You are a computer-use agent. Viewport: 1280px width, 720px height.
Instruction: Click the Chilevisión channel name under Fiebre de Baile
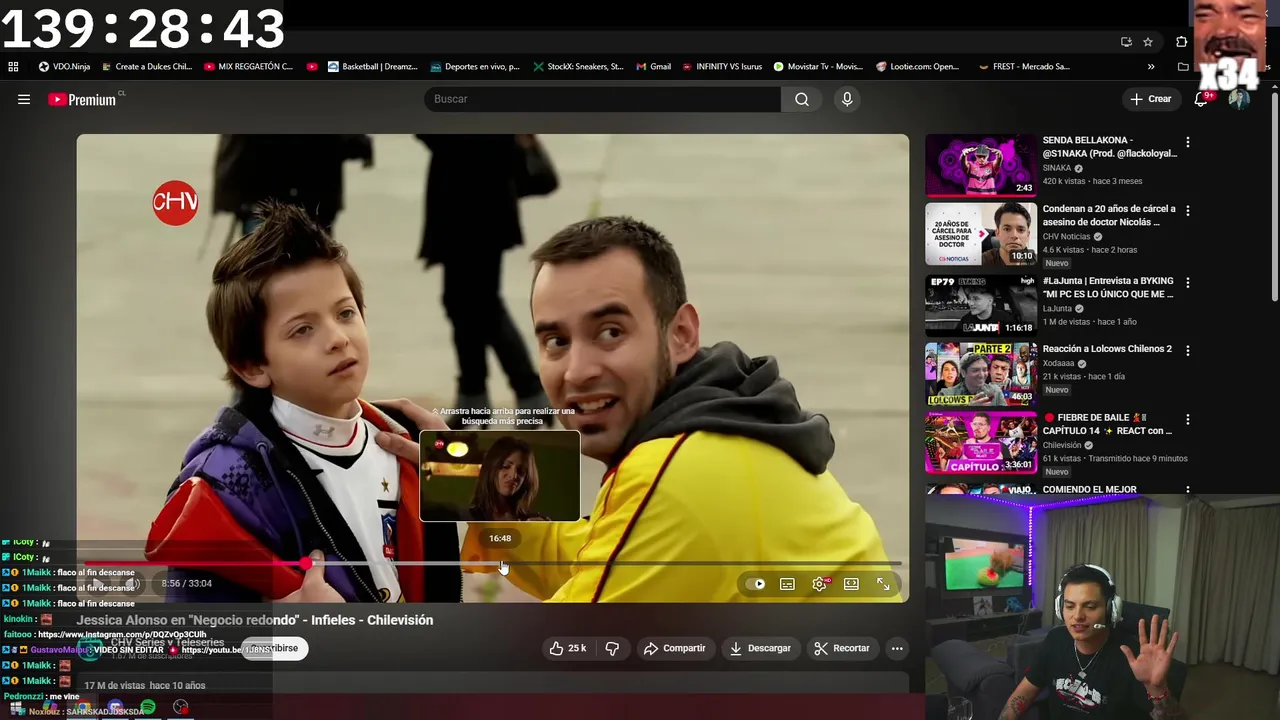[x=1063, y=445]
